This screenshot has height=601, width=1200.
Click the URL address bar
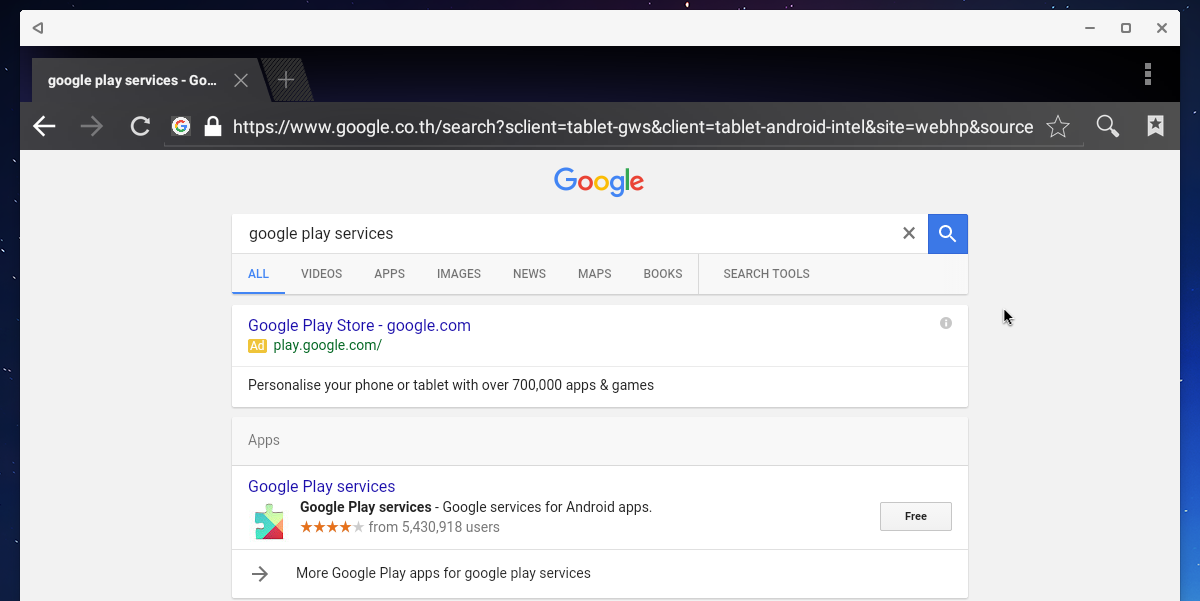tap(632, 127)
